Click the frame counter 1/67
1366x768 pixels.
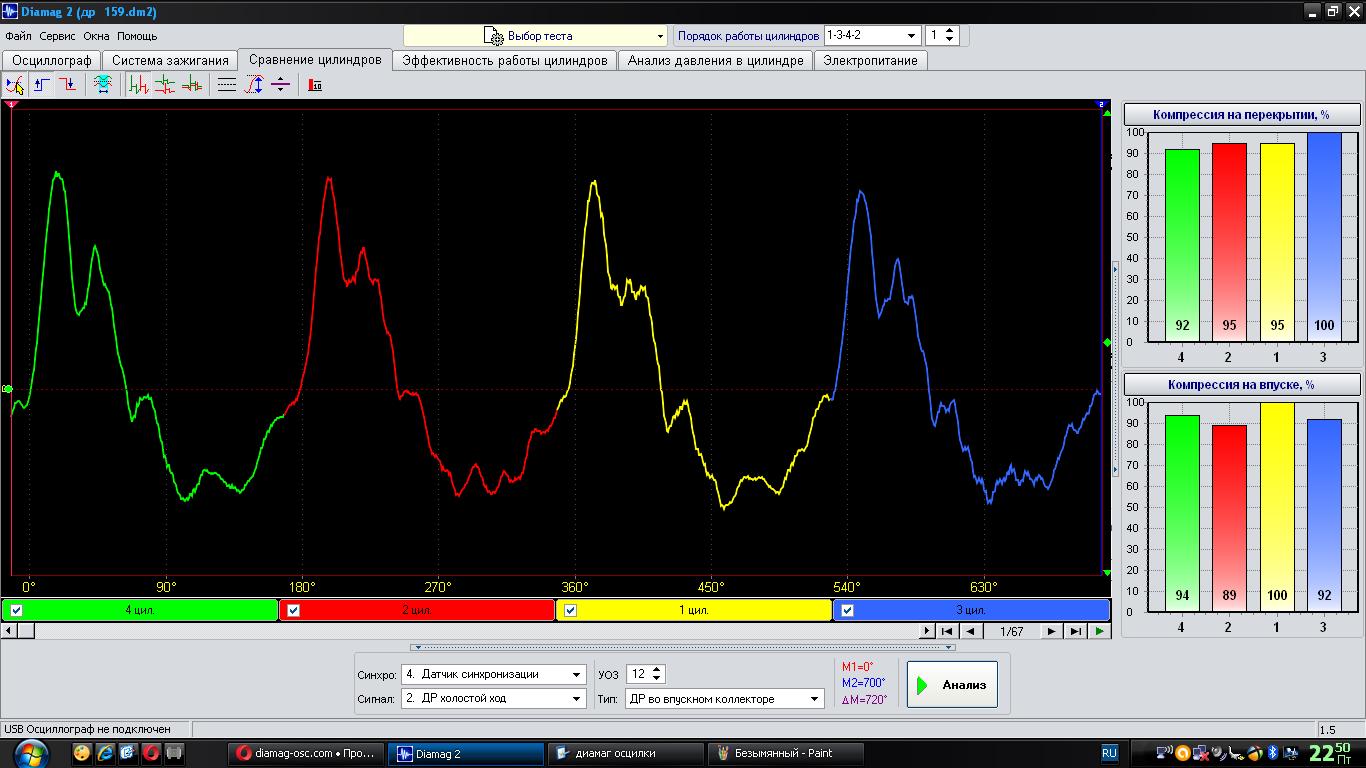coord(1011,631)
